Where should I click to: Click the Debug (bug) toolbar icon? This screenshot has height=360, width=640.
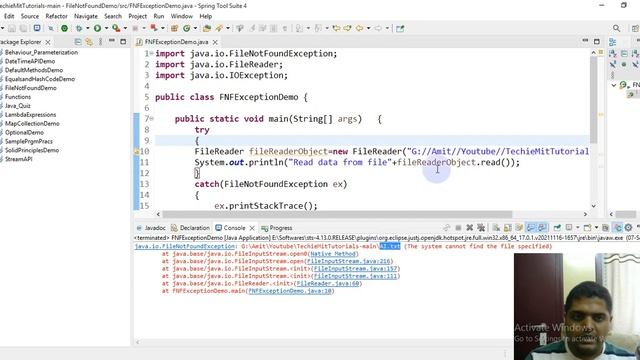pyautogui.click(x=79, y=28)
